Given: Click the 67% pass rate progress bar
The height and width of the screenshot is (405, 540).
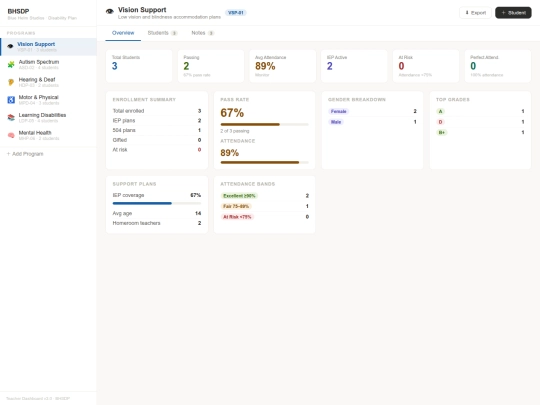Looking at the screenshot, I should point(264,124).
